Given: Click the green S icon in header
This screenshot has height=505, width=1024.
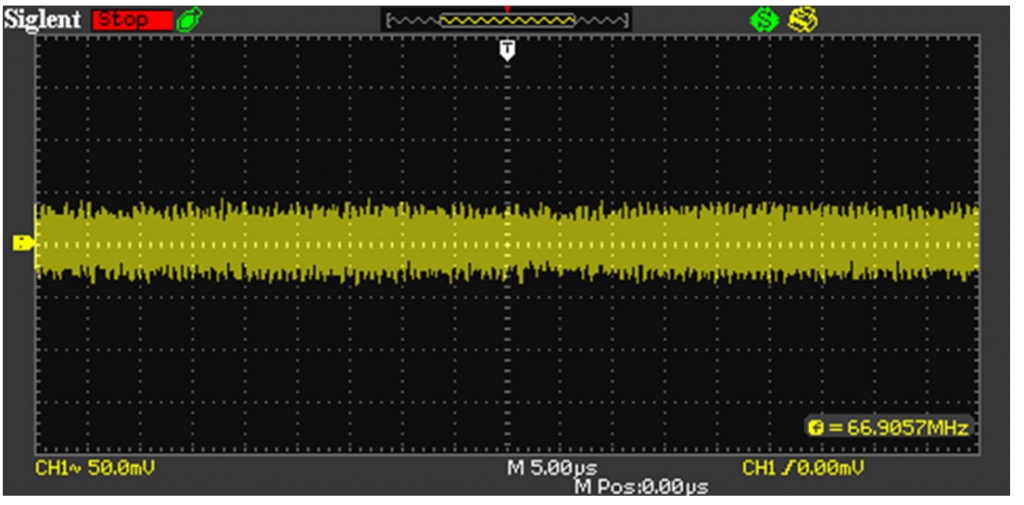Looking at the screenshot, I should click(765, 19).
